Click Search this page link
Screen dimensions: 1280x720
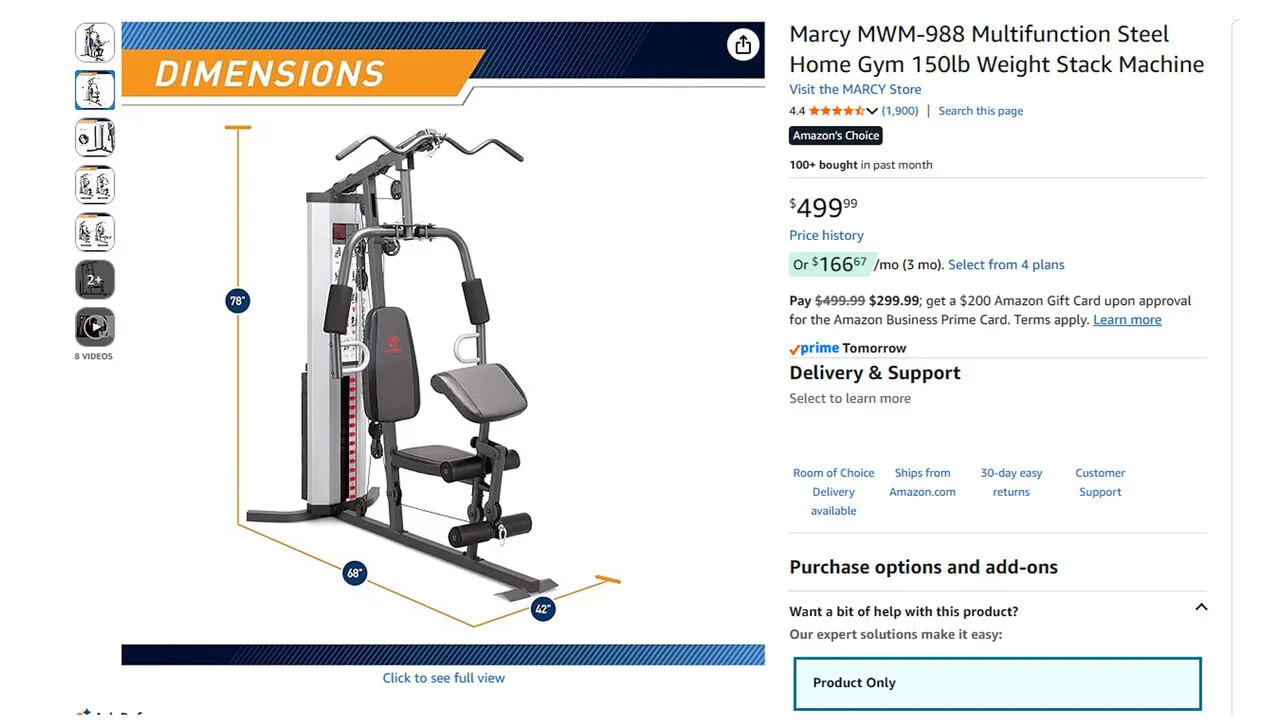click(x=980, y=111)
